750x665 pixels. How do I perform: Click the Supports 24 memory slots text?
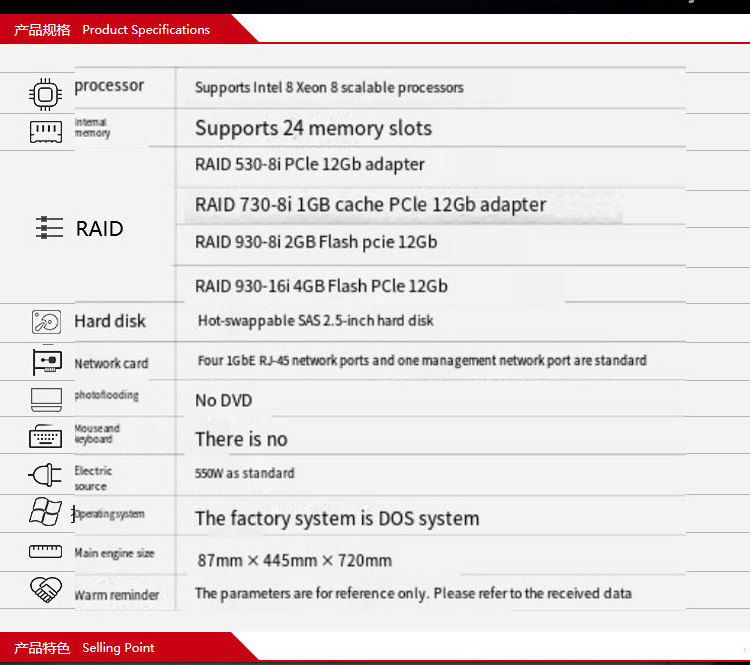tap(313, 128)
